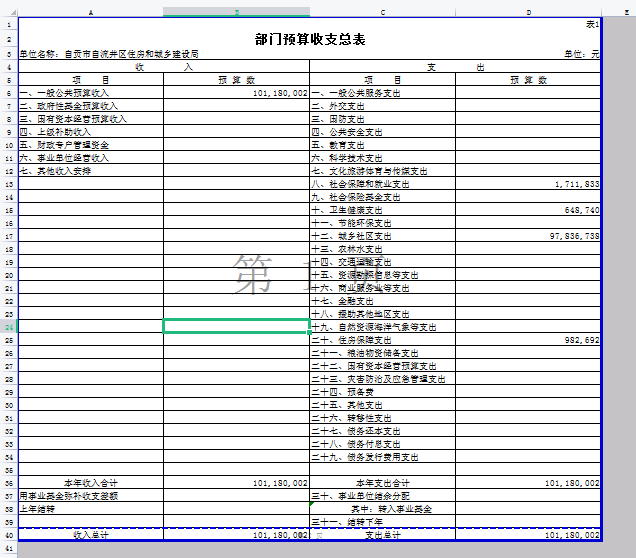The image size is (636, 558).
Task: Select the title cell 部门预算收支总表
Action: [310, 39]
